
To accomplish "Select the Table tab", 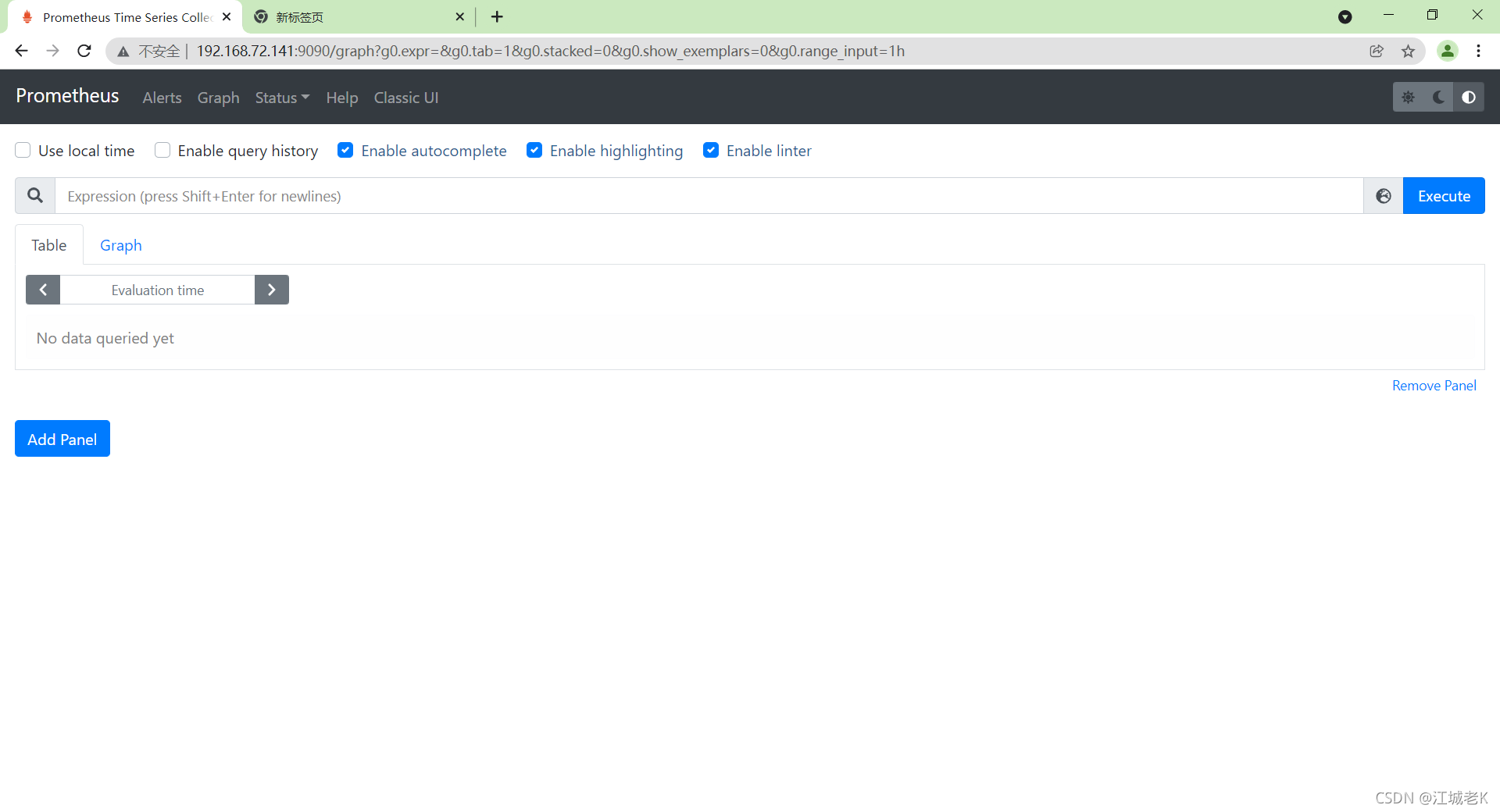I will coord(48,245).
